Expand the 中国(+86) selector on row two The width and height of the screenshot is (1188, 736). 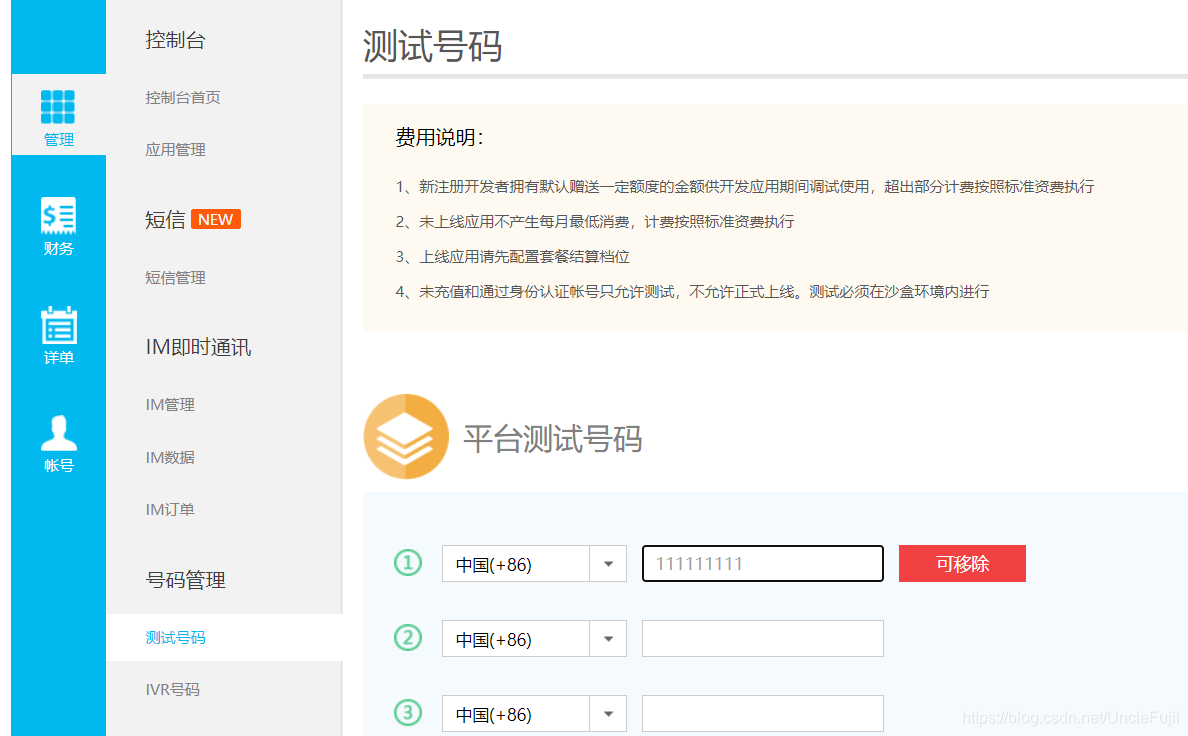click(x=608, y=638)
